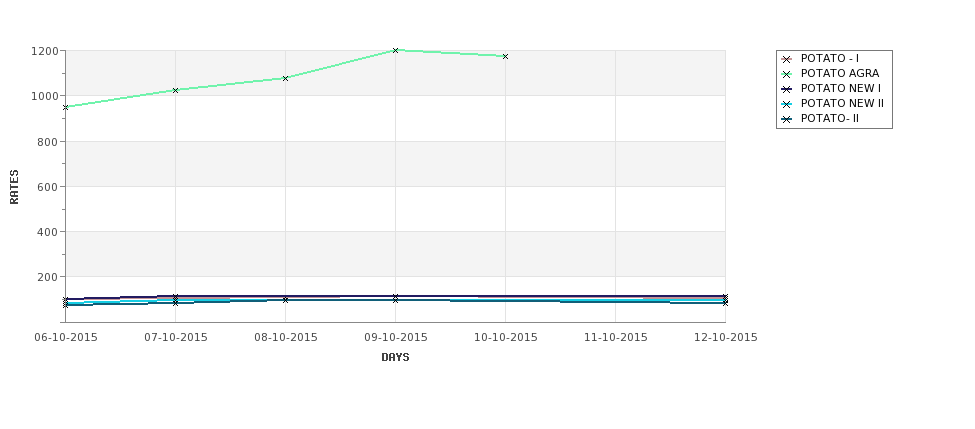The width and height of the screenshot is (975, 429).
Task: Click the POTATO - I legend label
Action: click(x=829, y=58)
